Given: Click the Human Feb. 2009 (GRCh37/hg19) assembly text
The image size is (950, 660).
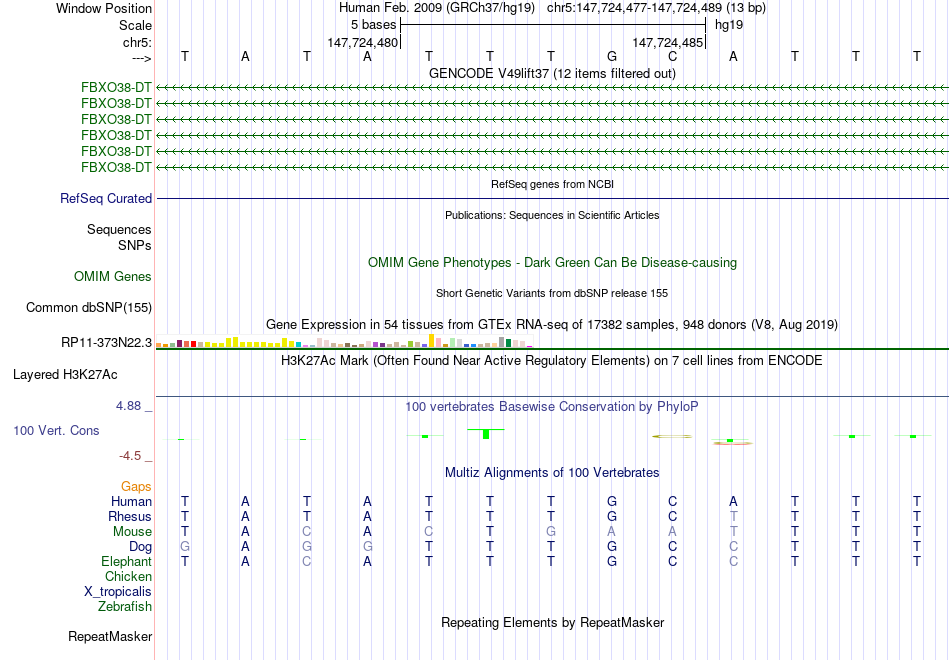Looking at the screenshot, I should click(x=437, y=8).
